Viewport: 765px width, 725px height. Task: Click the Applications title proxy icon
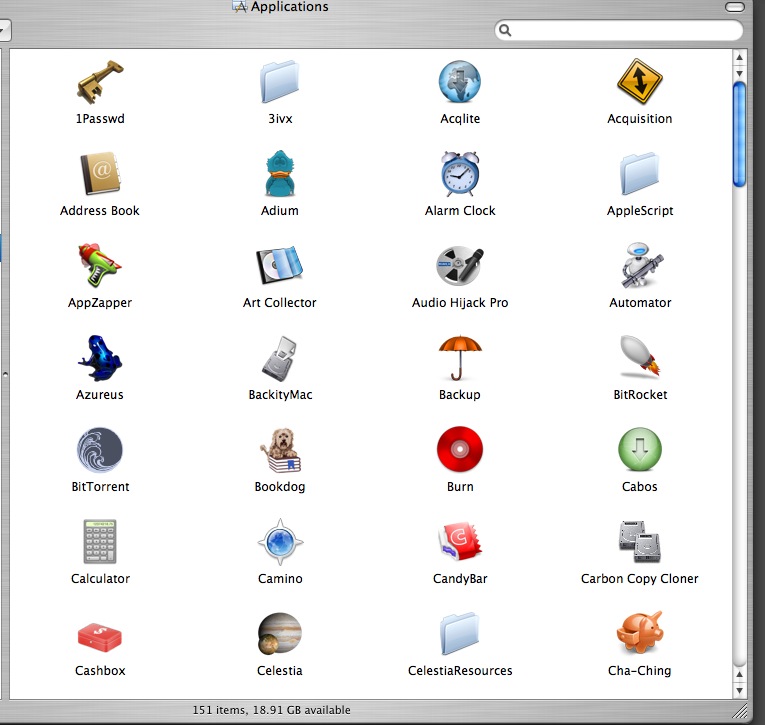[x=240, y=7]
